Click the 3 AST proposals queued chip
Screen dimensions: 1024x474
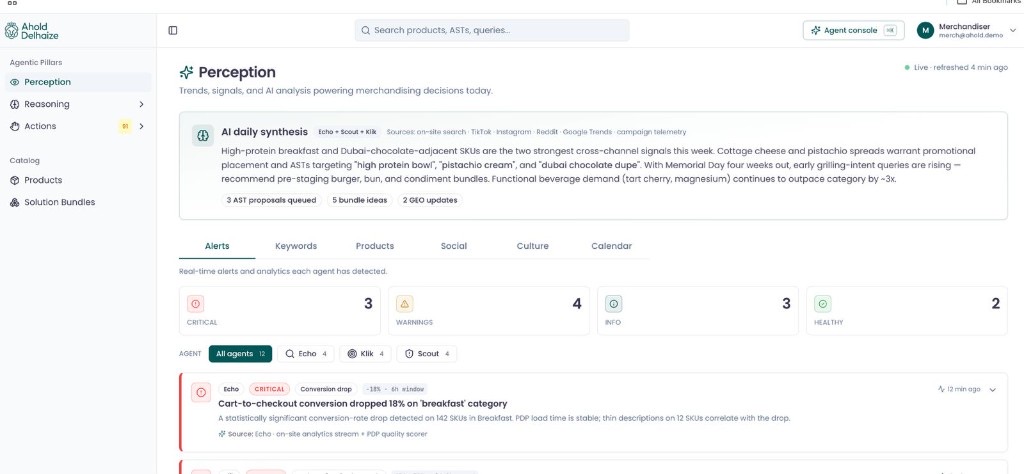coord(271,200)
